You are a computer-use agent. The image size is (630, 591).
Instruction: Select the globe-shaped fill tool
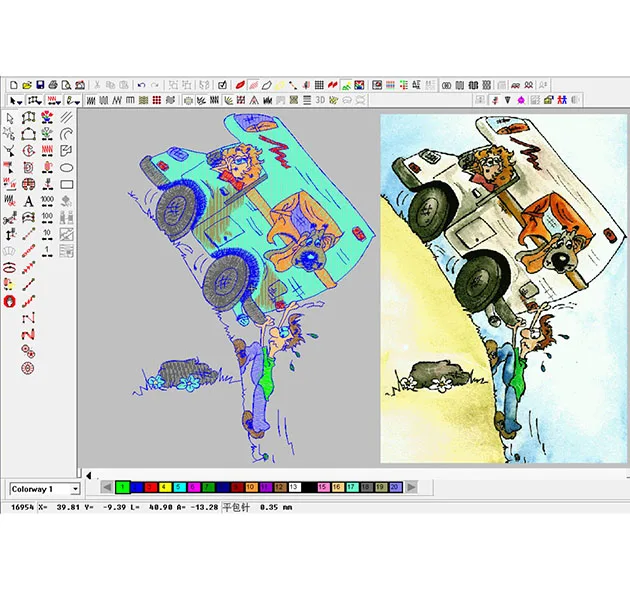click(29, 184)
